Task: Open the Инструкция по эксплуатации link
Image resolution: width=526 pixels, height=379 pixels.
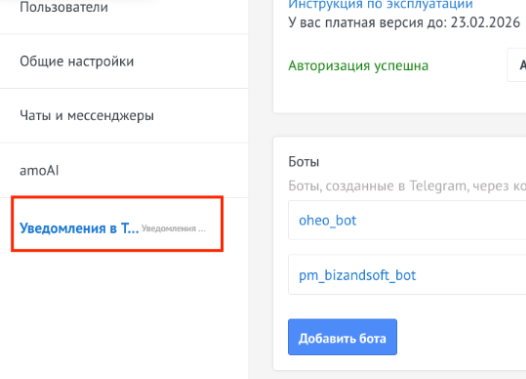Action: [x=381, y=5]
